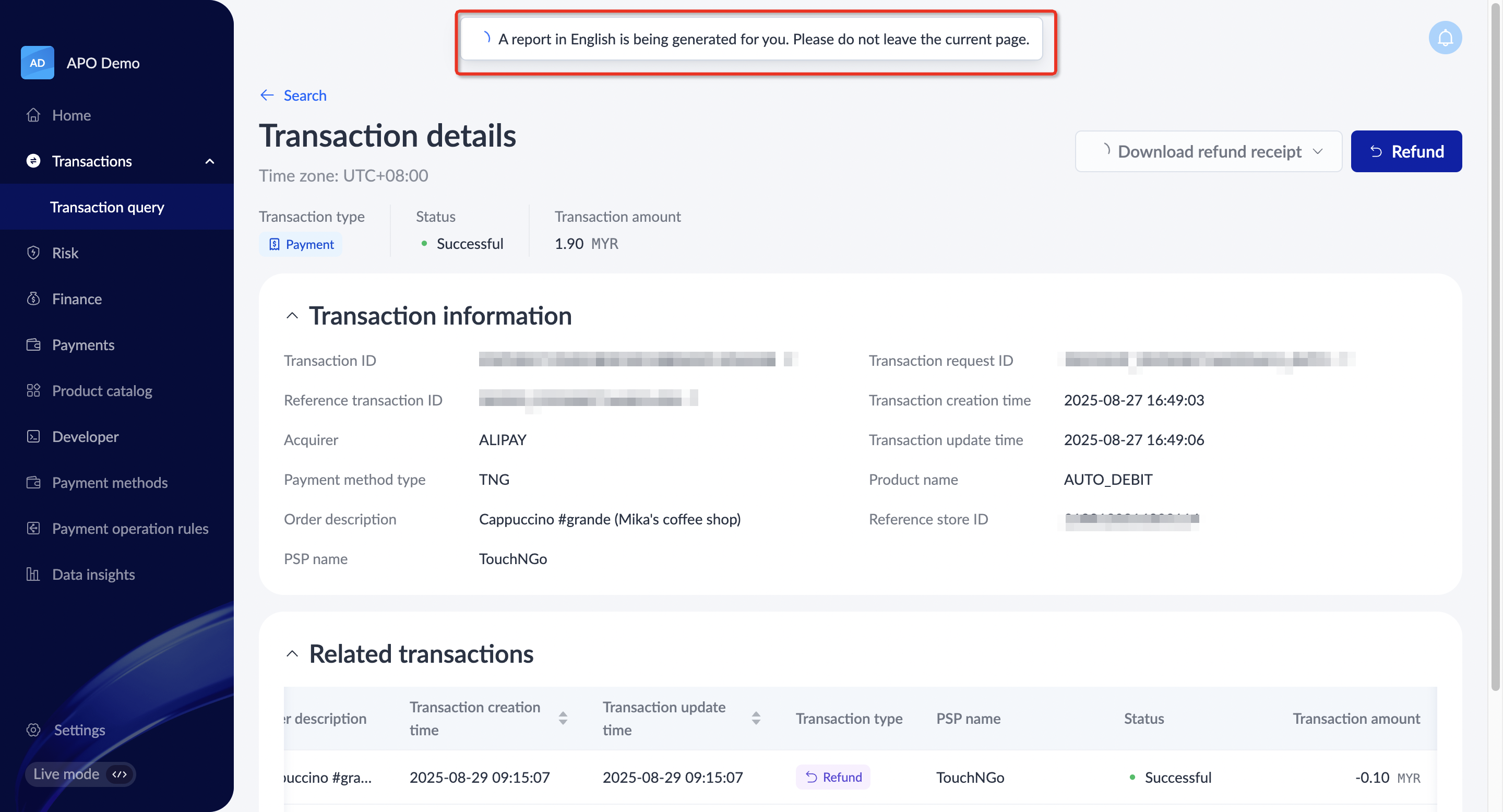Select the Product catalog icon
Image resolution: width=1503 pixels, height=812 pixels.
(34, 390)
